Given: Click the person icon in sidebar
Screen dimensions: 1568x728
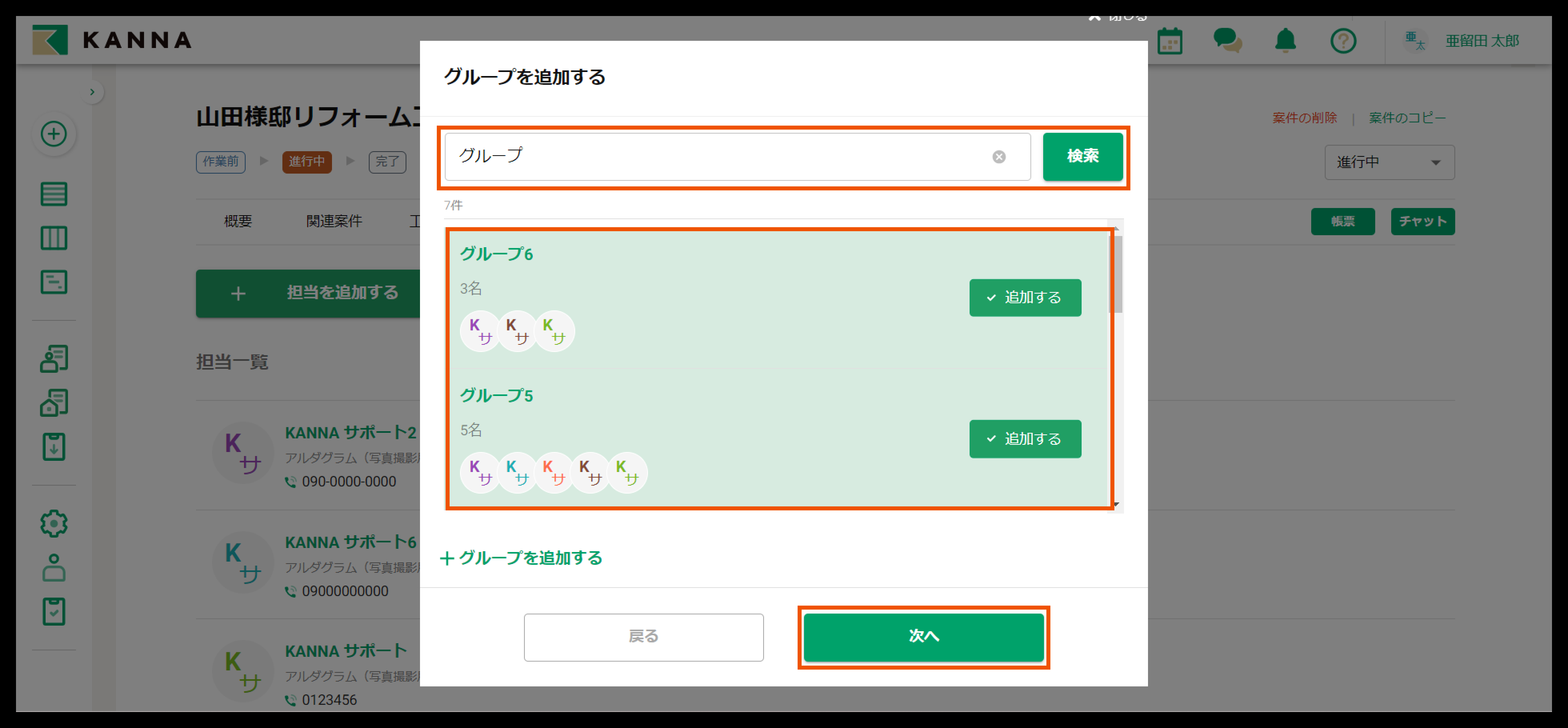Looking at the screenshot, I should pos(54,567).
